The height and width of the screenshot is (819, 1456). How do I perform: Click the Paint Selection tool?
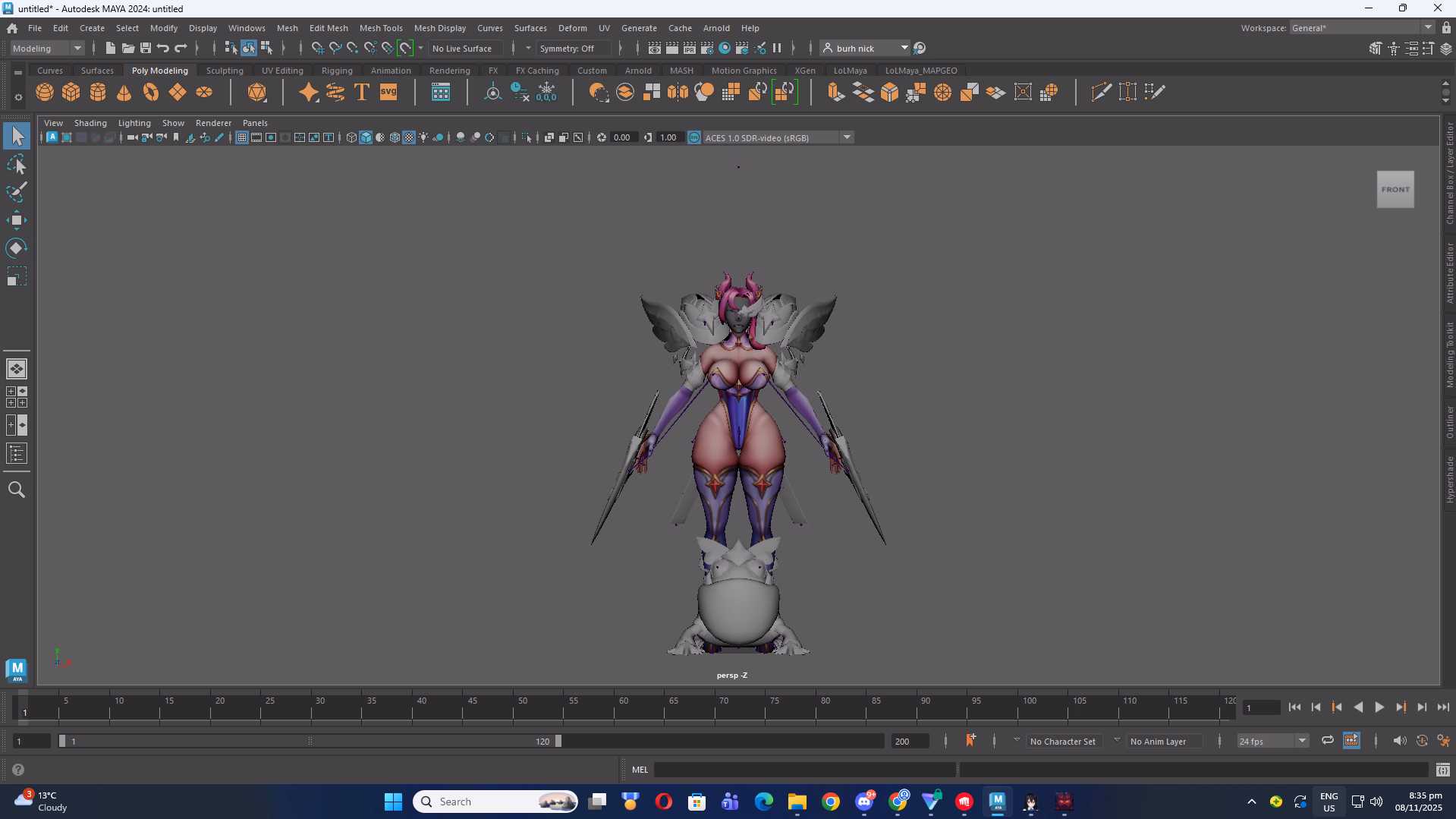16,192
